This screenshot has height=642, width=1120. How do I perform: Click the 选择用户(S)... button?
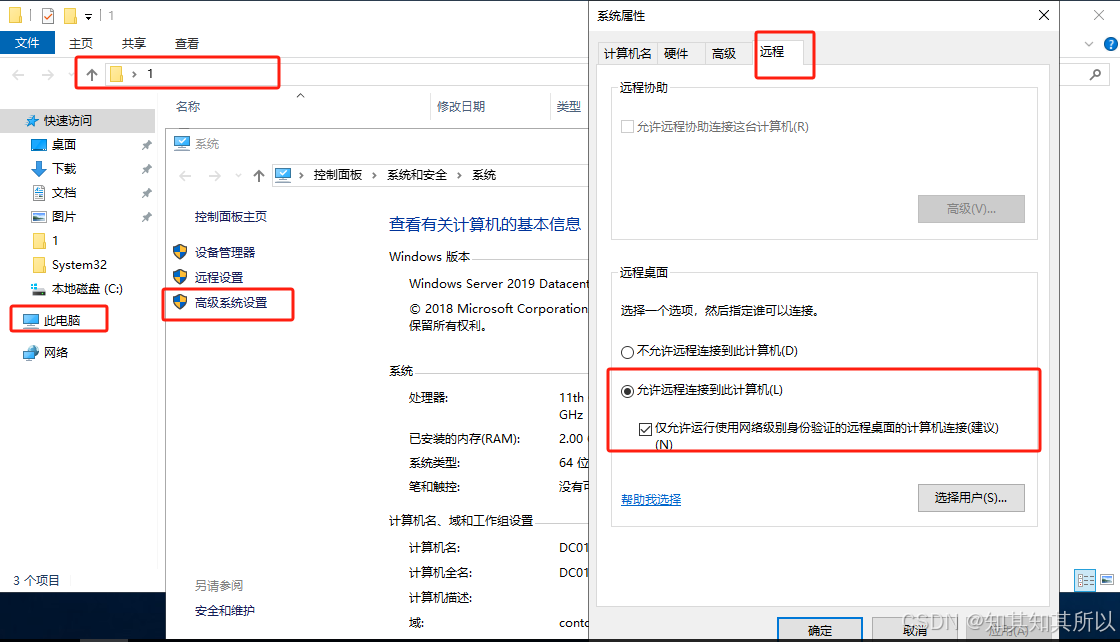(x=971, y=498)
